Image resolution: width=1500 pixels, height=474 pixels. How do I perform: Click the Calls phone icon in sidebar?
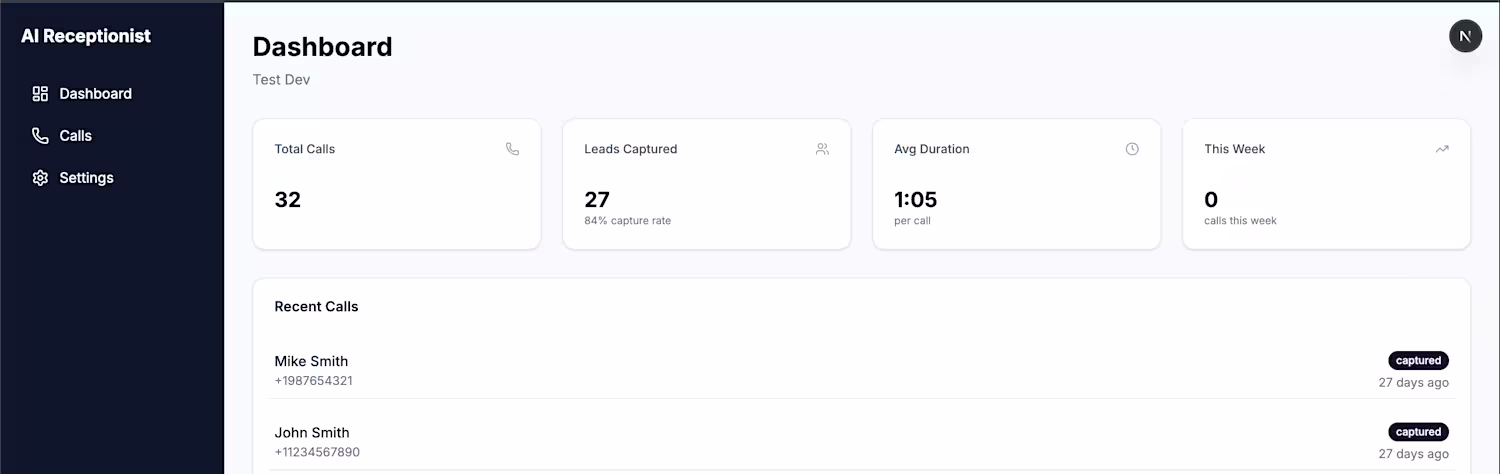point(40,136)
